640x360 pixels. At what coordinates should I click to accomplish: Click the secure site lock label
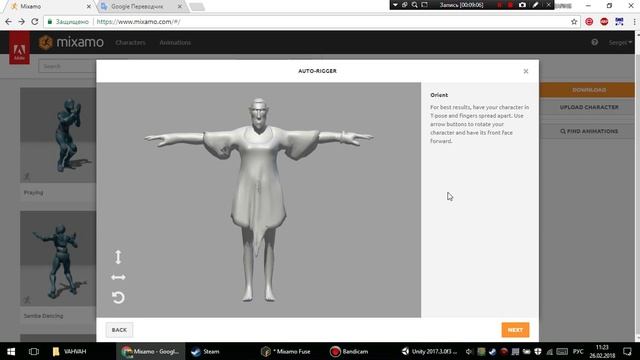(68, 22)
